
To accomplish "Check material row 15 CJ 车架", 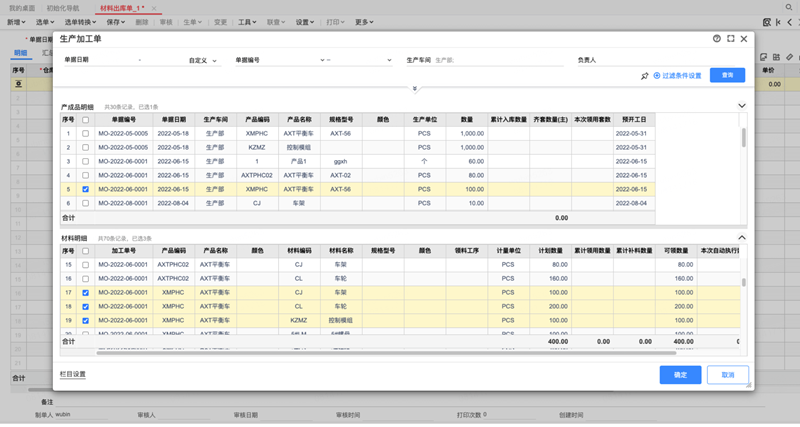I will pyautogui.click(x=85, y=265).
